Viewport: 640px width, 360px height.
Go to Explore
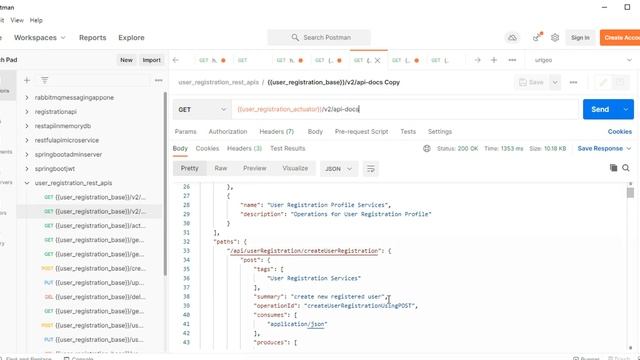pyautogui.click(x=131, y=38)
